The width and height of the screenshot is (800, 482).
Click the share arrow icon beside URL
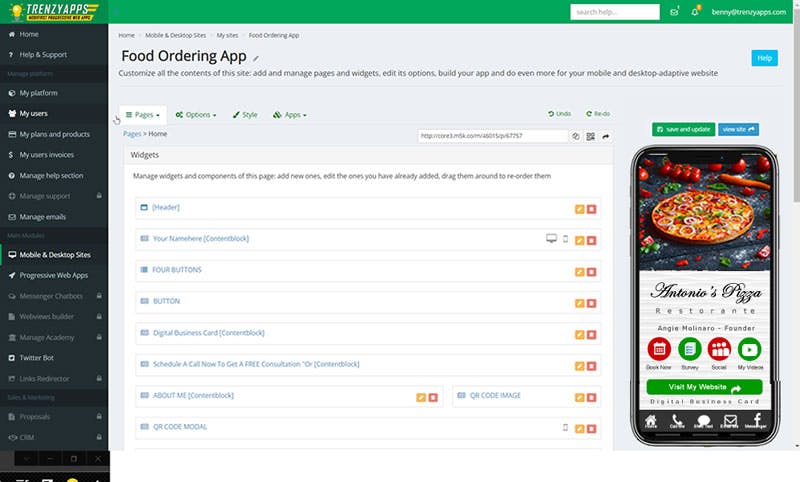coord(606,136)
